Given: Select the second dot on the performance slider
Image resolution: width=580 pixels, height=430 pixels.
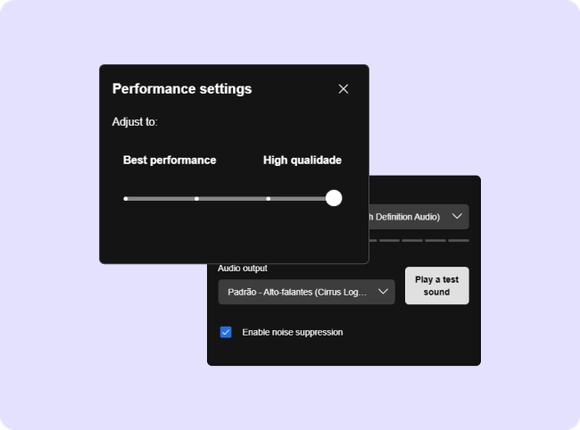Looking at the screenshot, I should 197,199.
